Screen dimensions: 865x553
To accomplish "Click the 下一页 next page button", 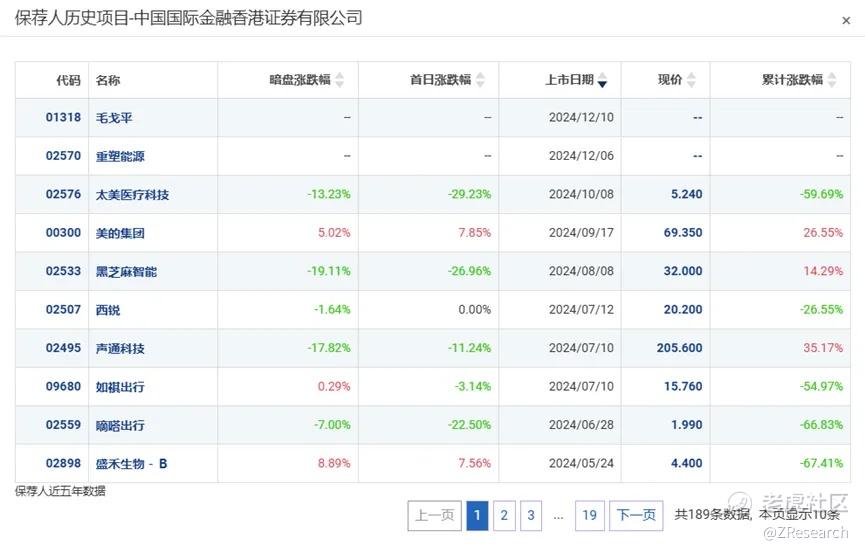I will (636, 515).
